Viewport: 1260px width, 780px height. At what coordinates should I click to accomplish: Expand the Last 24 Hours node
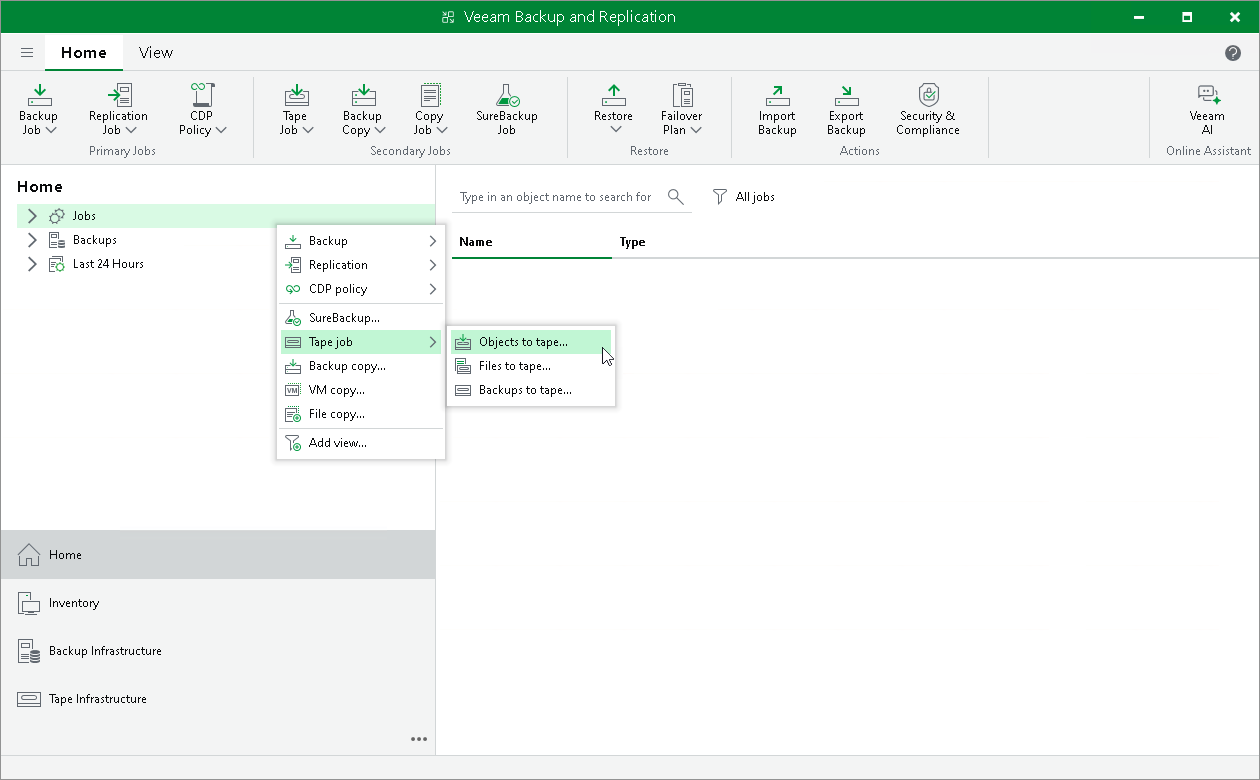click(x=32, y=264)
